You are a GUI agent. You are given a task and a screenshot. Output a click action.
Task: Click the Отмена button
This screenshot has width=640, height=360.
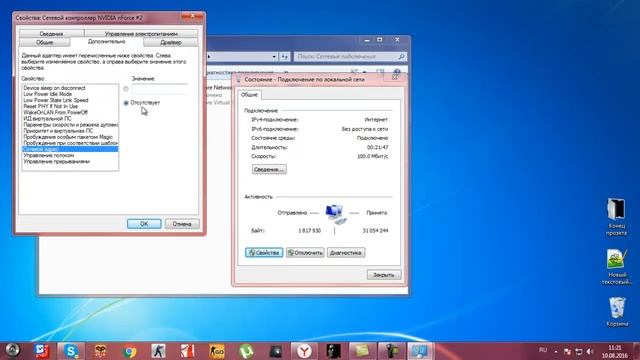[x=182, y=224]
